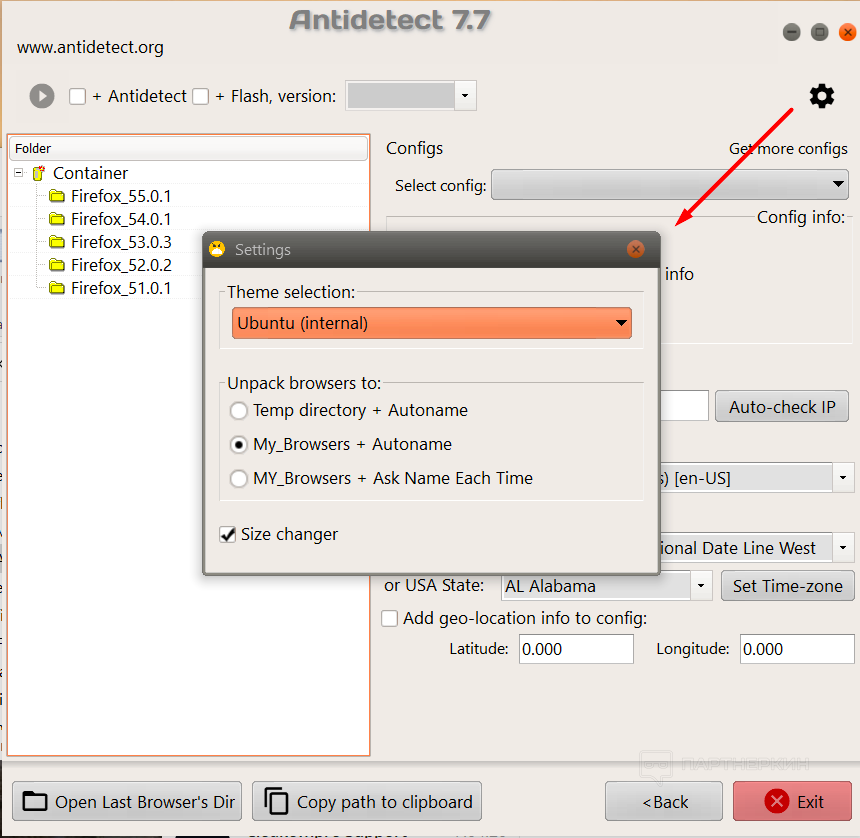The image size is (860, 838).
Task: Open settings with the gear icon
Action: point(822,96)
